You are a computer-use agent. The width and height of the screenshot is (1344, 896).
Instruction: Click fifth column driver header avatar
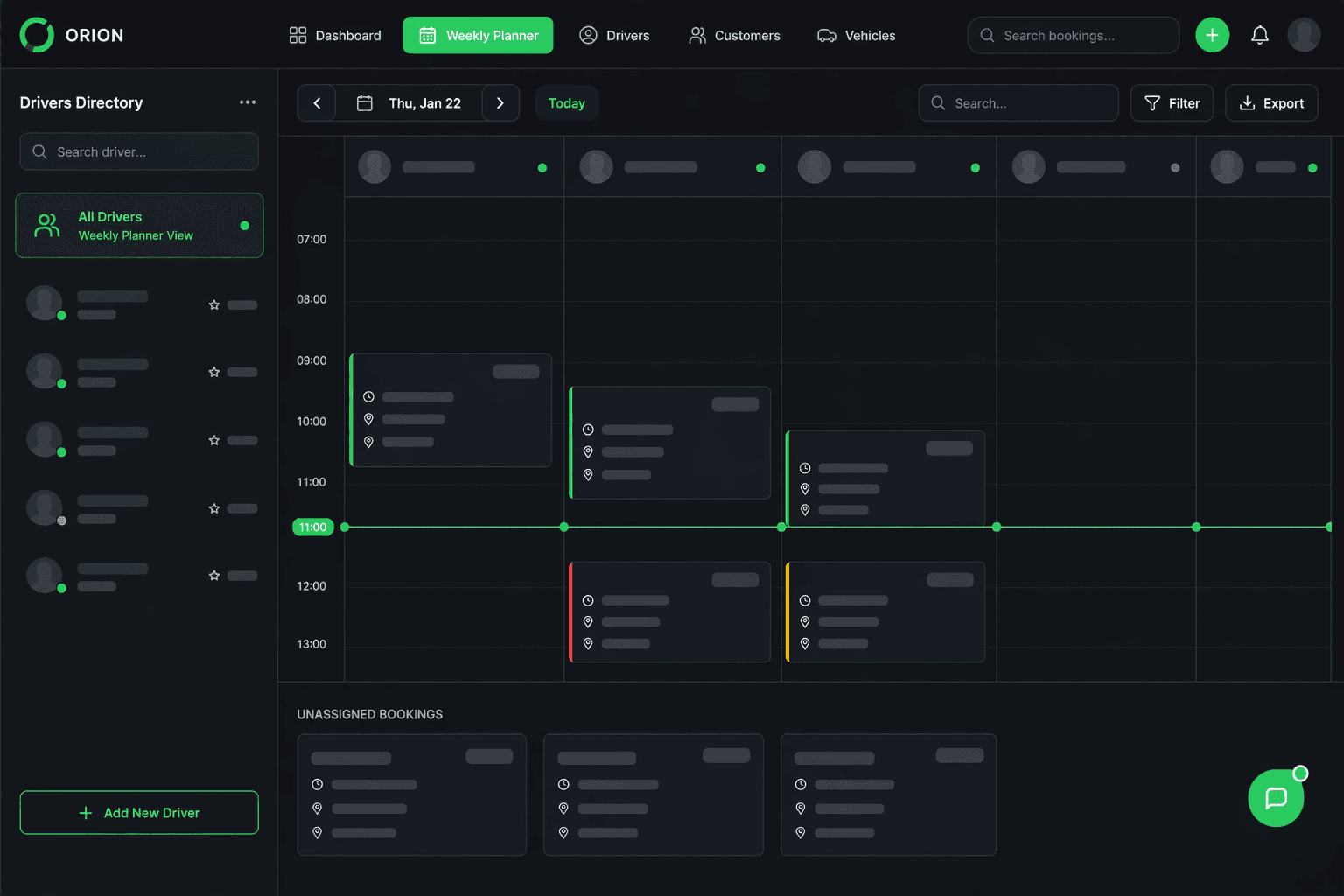tap(1227, 167)
